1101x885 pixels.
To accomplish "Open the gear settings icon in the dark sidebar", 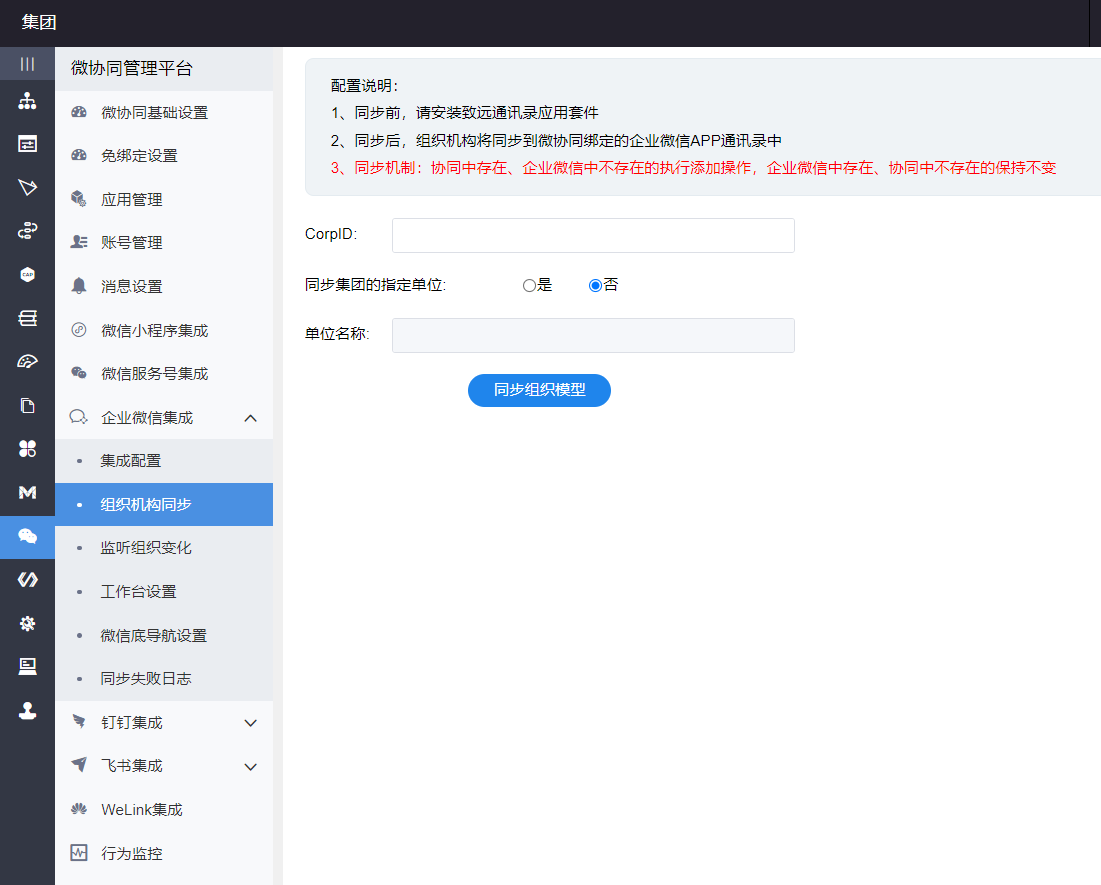I will (27, 623).
